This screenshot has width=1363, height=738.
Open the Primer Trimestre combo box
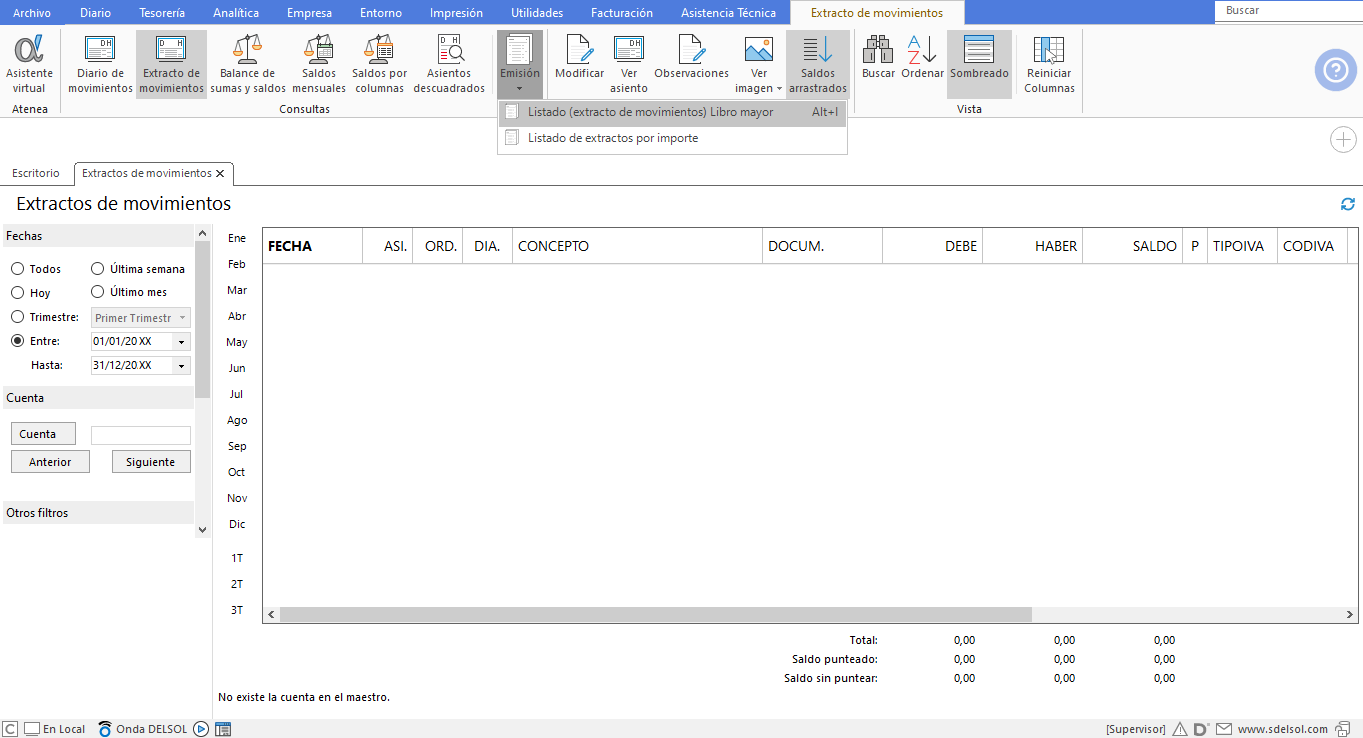coord(141,318)
